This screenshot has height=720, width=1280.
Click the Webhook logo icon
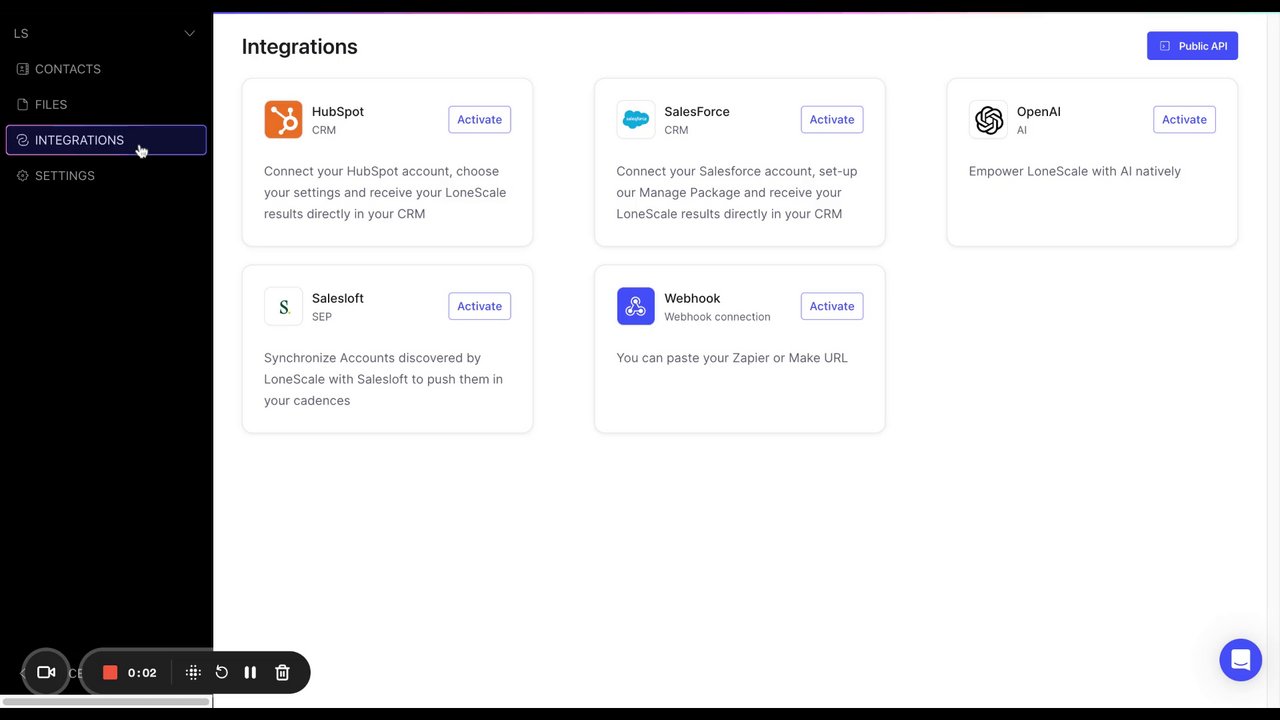click(636, 306)
